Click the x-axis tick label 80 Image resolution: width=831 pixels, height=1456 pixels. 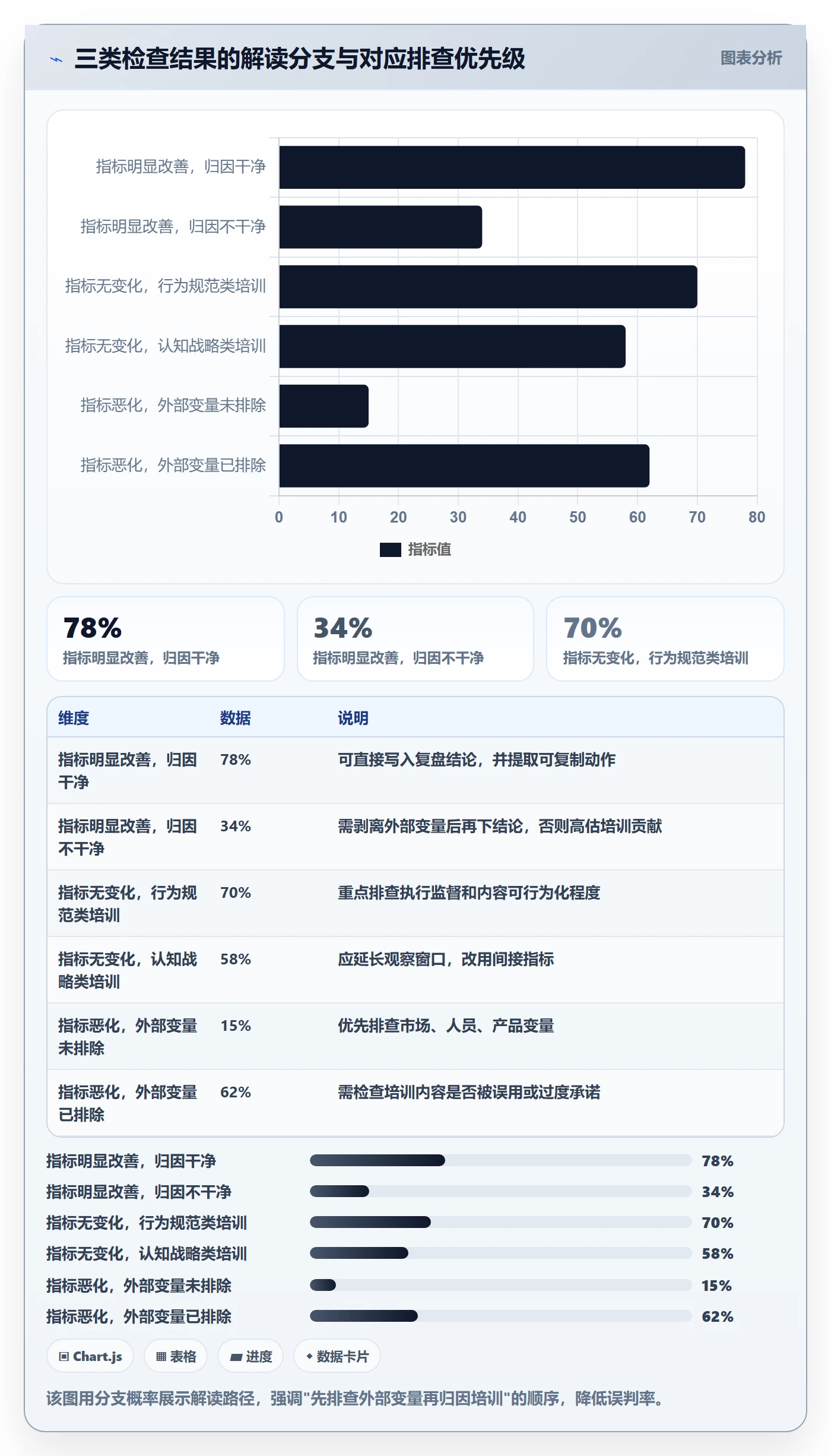(757, 517)
